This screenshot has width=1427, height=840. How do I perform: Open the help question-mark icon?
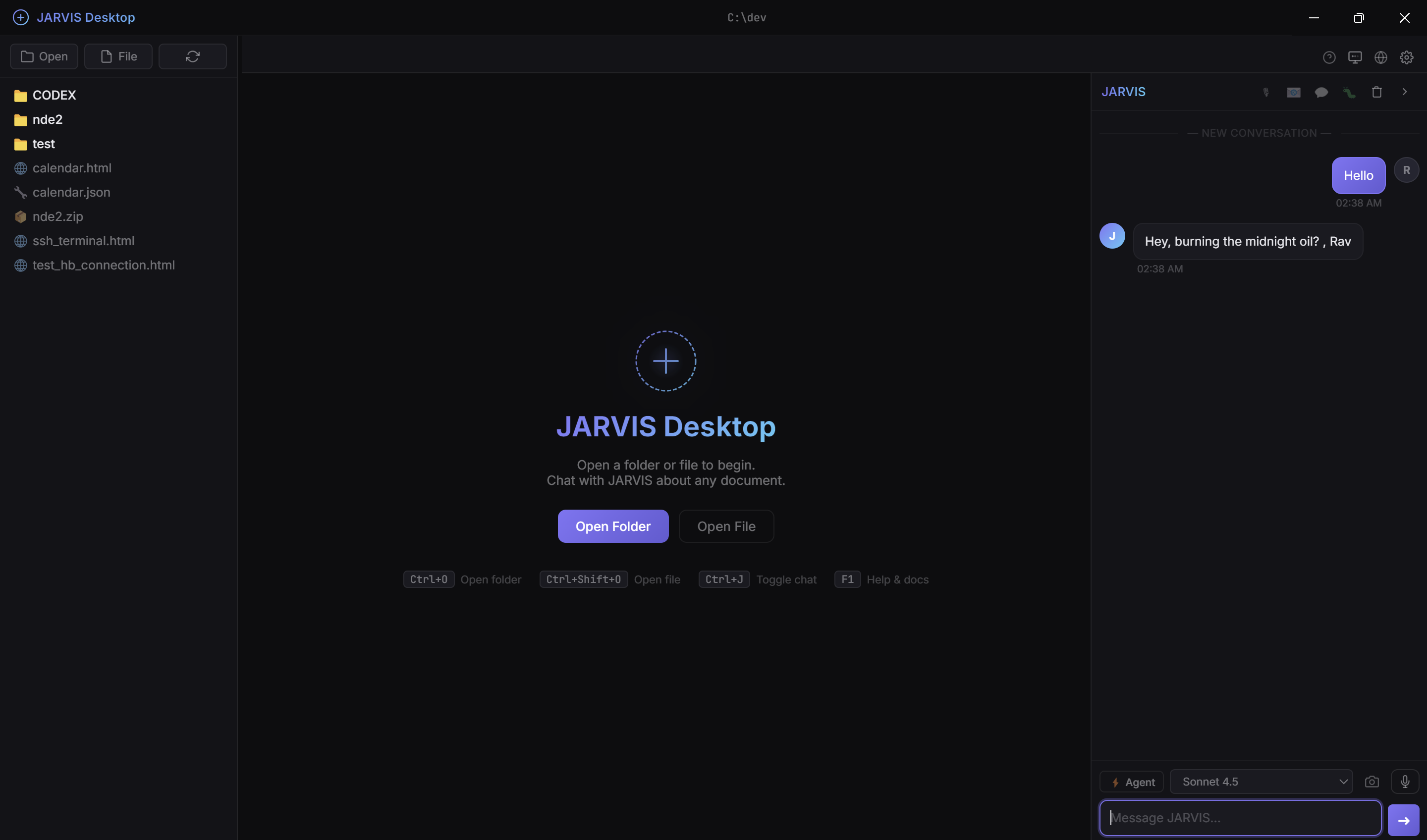click(1329, 57)
